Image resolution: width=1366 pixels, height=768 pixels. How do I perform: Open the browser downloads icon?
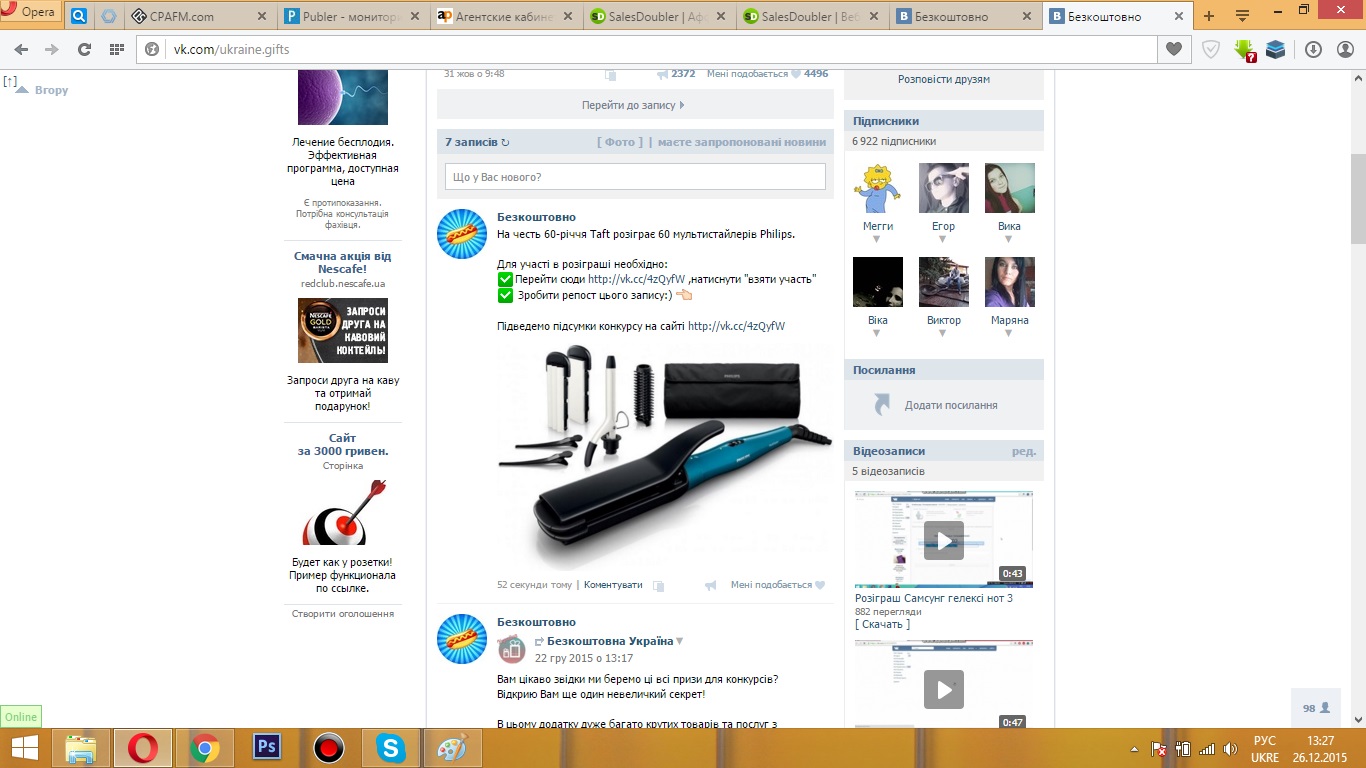click(1313, 49)
